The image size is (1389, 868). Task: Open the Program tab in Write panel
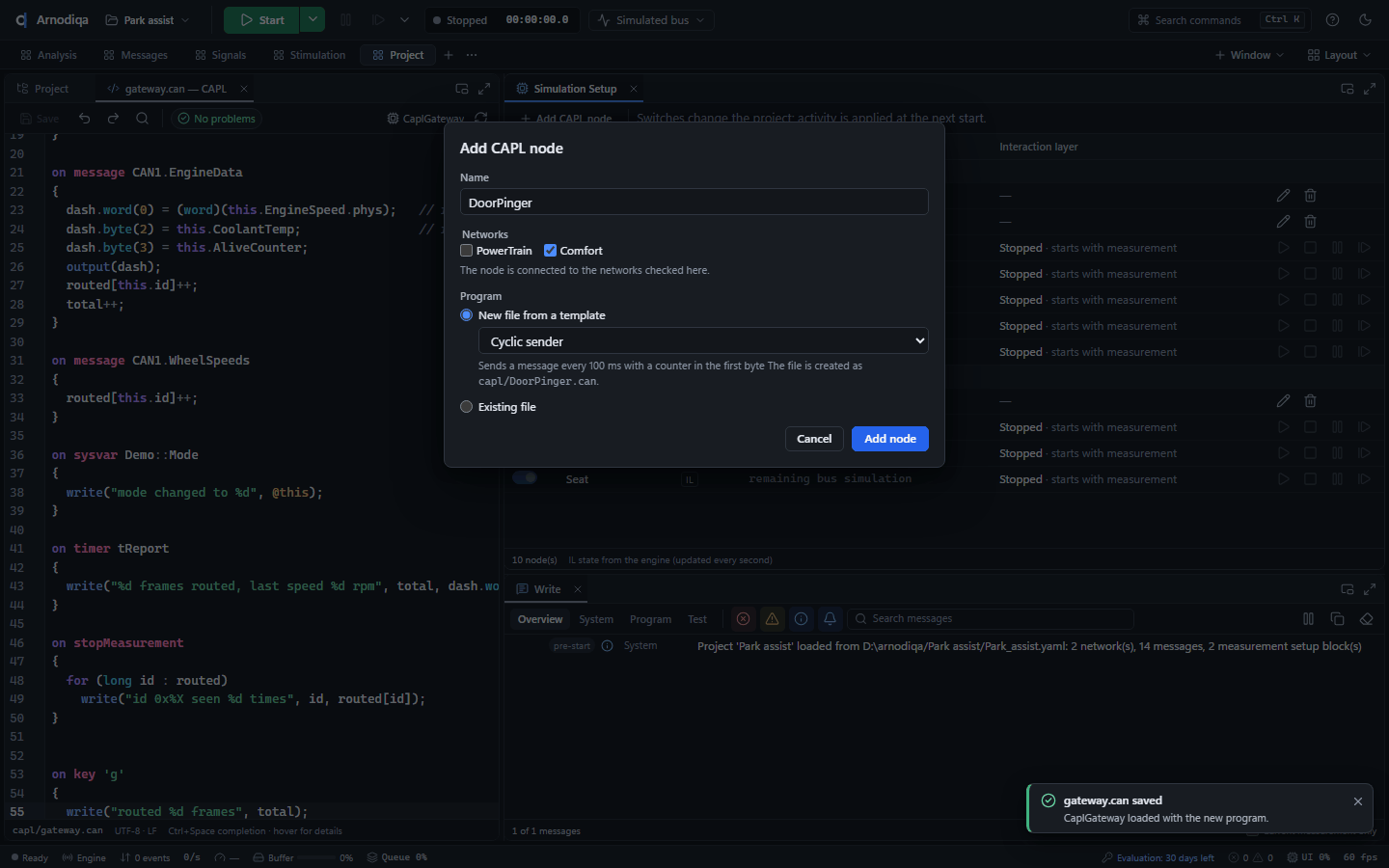650,619
